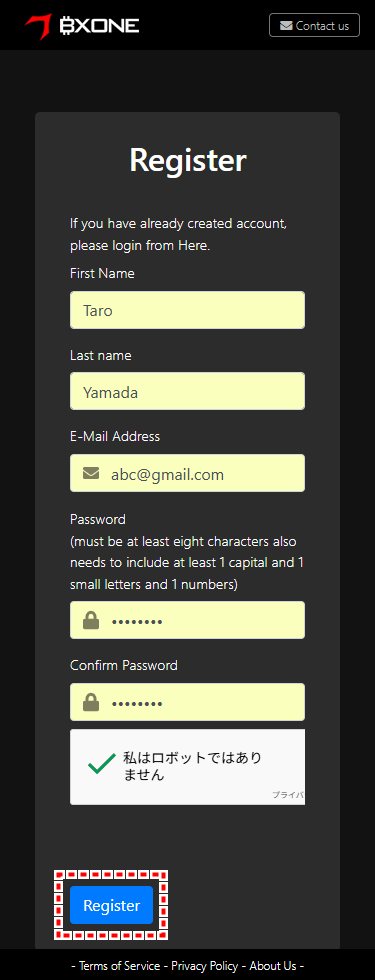Screen dimensions: 375x980
Task: Open the Privacy Policy footer link
Action: pos(204,966)
